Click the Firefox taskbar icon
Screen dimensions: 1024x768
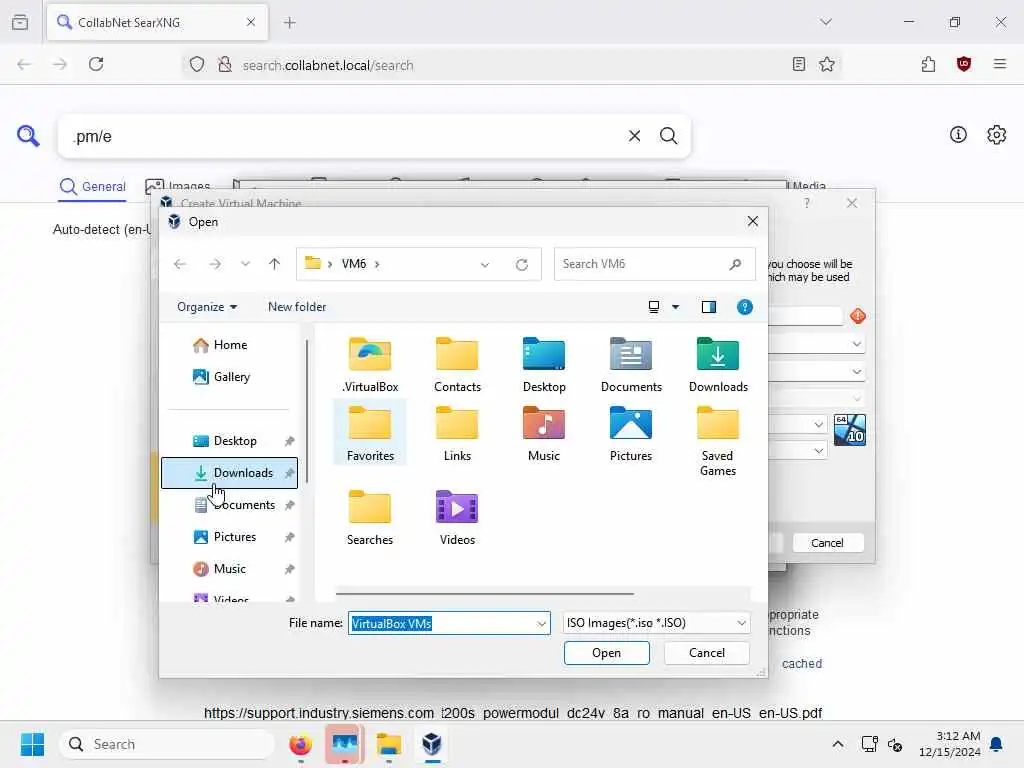pos(300,744)
